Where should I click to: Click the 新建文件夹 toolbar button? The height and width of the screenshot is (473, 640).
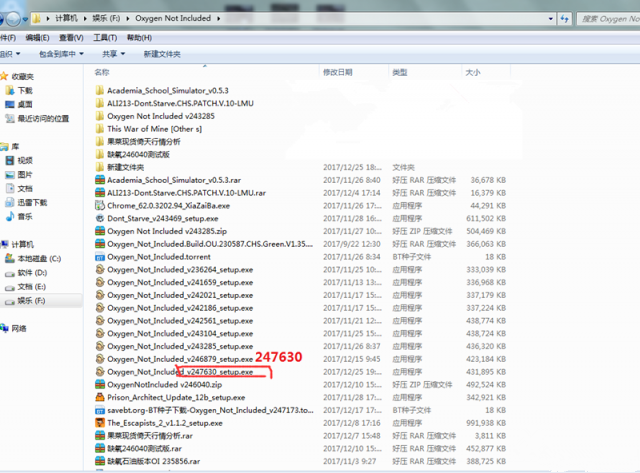[162, 54]
